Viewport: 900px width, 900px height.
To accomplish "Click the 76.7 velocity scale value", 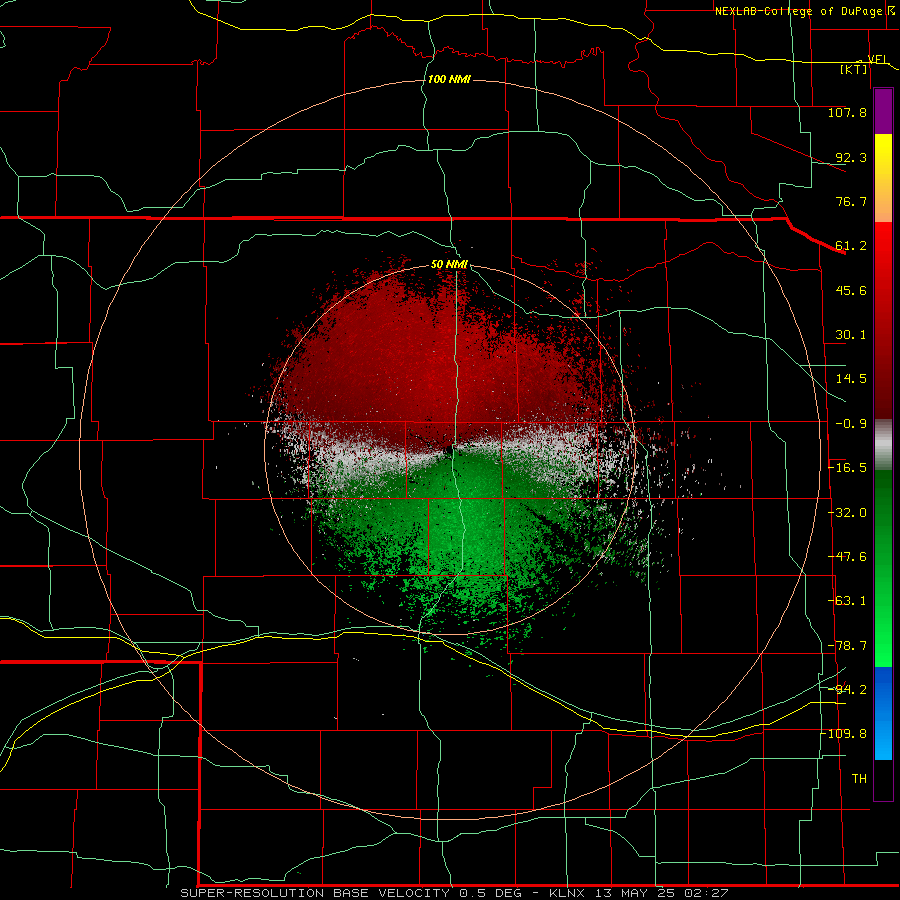I will [x=851, y=201].
